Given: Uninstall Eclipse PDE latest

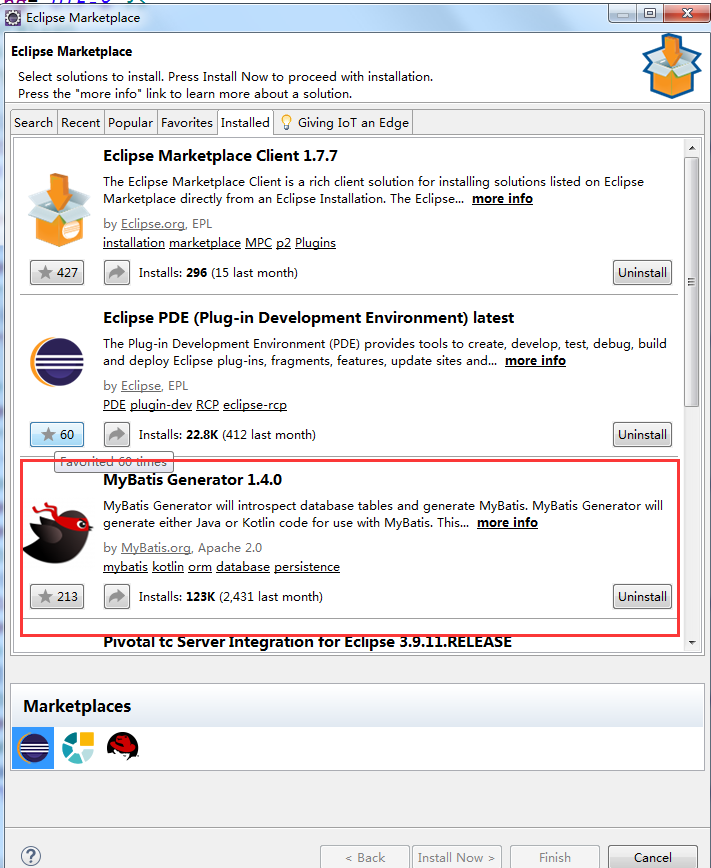Looking at the screenshot, I should click(x=642, y=435).
